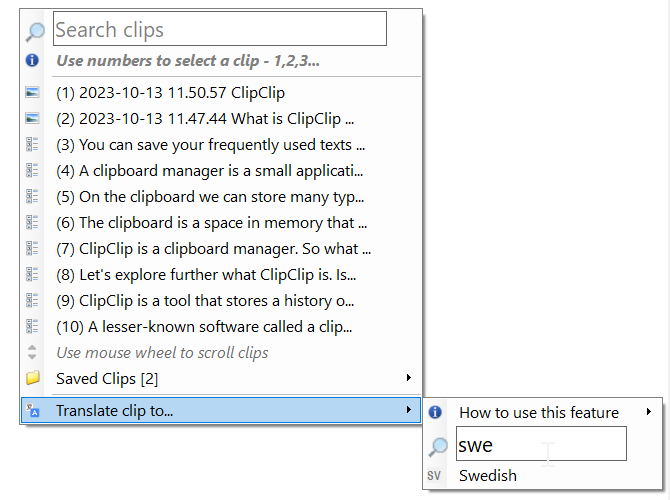Click the yellow folder icon of Saved Clips

(x=32, y=378)
